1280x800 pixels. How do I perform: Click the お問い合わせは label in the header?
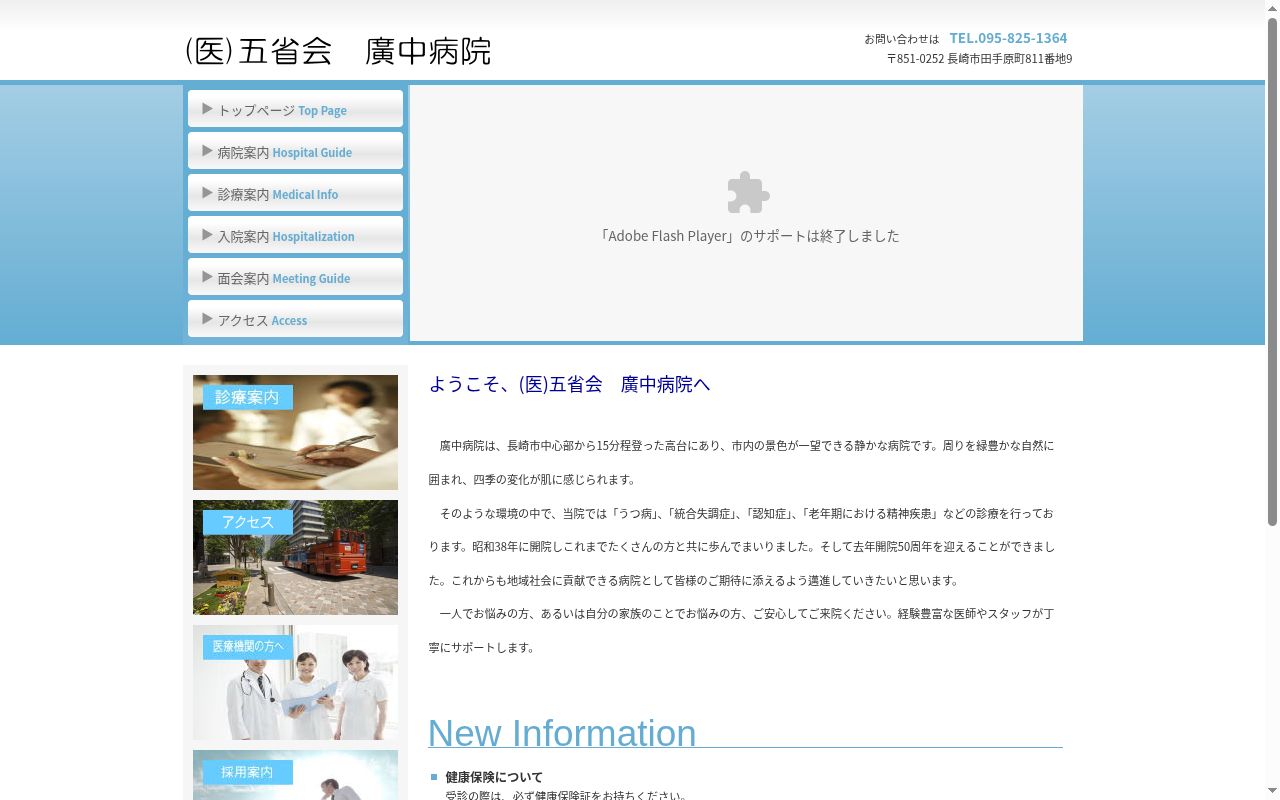pos(902,39)
